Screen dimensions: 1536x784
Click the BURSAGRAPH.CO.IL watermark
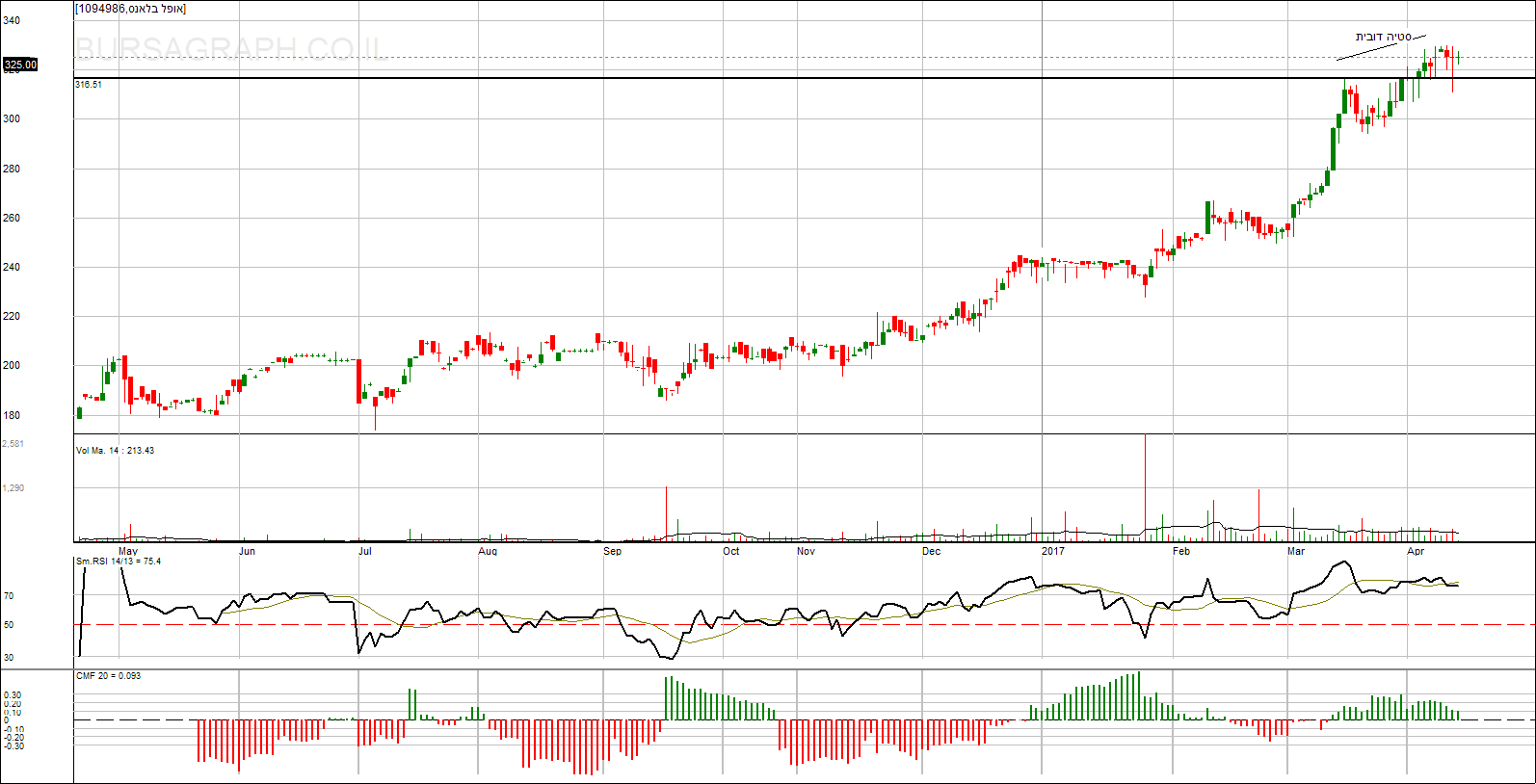231,49
